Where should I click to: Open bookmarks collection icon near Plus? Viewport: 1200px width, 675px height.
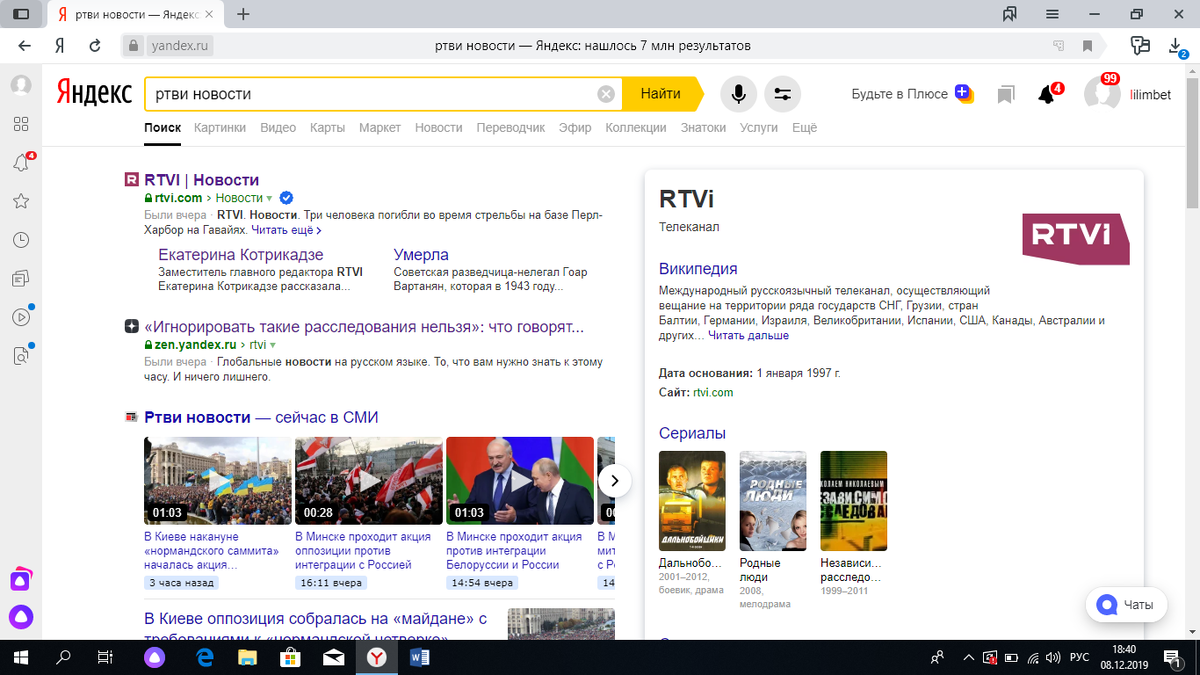click(1006, 94)
